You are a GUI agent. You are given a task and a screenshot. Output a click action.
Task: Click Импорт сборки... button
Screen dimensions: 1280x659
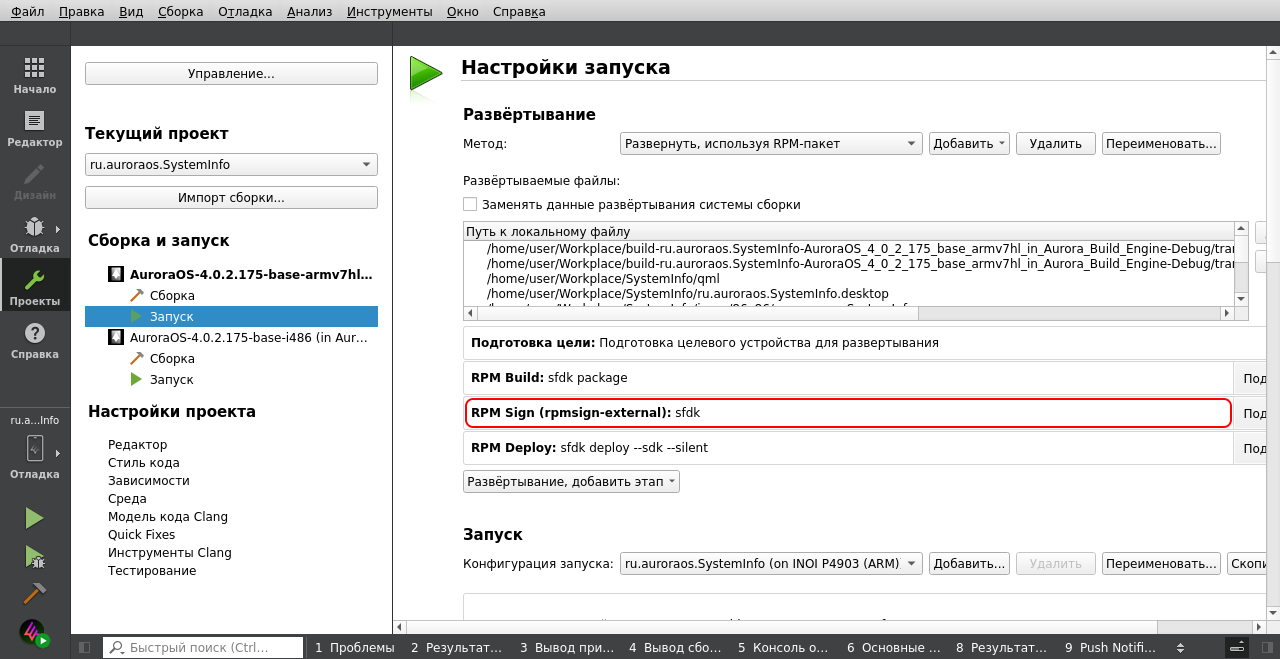point(231,197)
